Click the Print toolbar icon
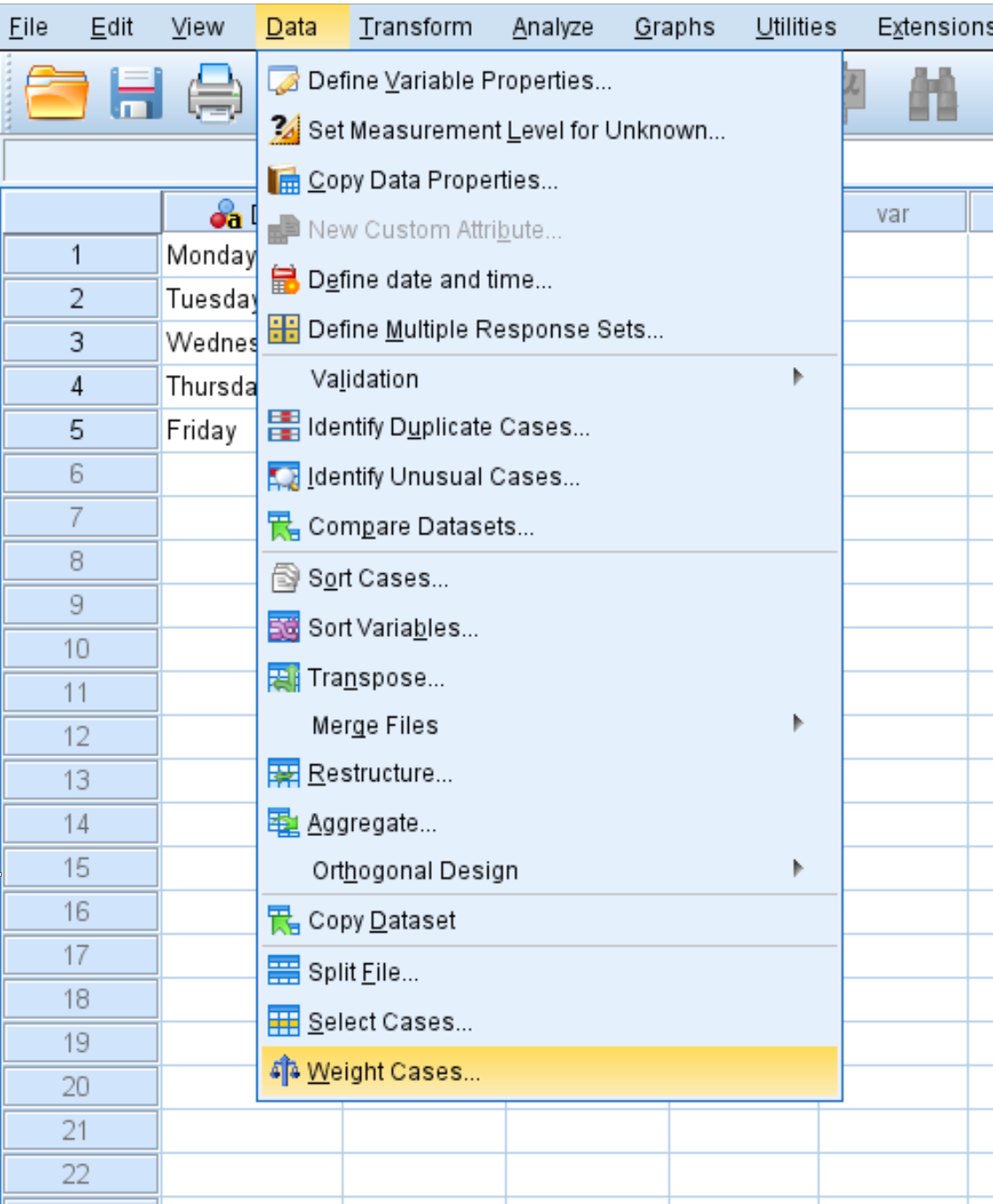Image resolution: width=993 pixels, height=1204 pixels. click(x=214, y=93)
